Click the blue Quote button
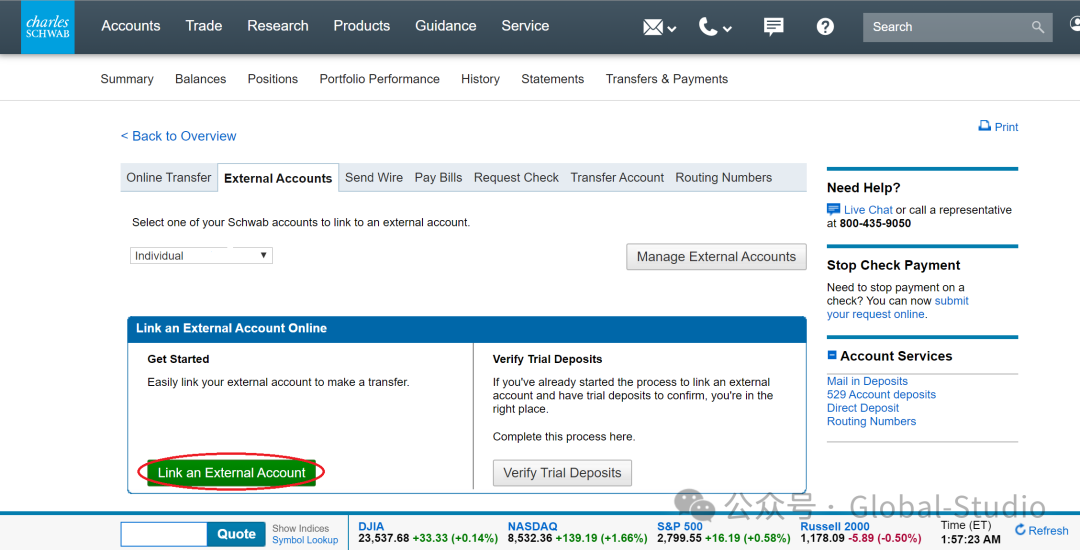The height and width of the screenshot is (550, 1080). tap(236, 534)
